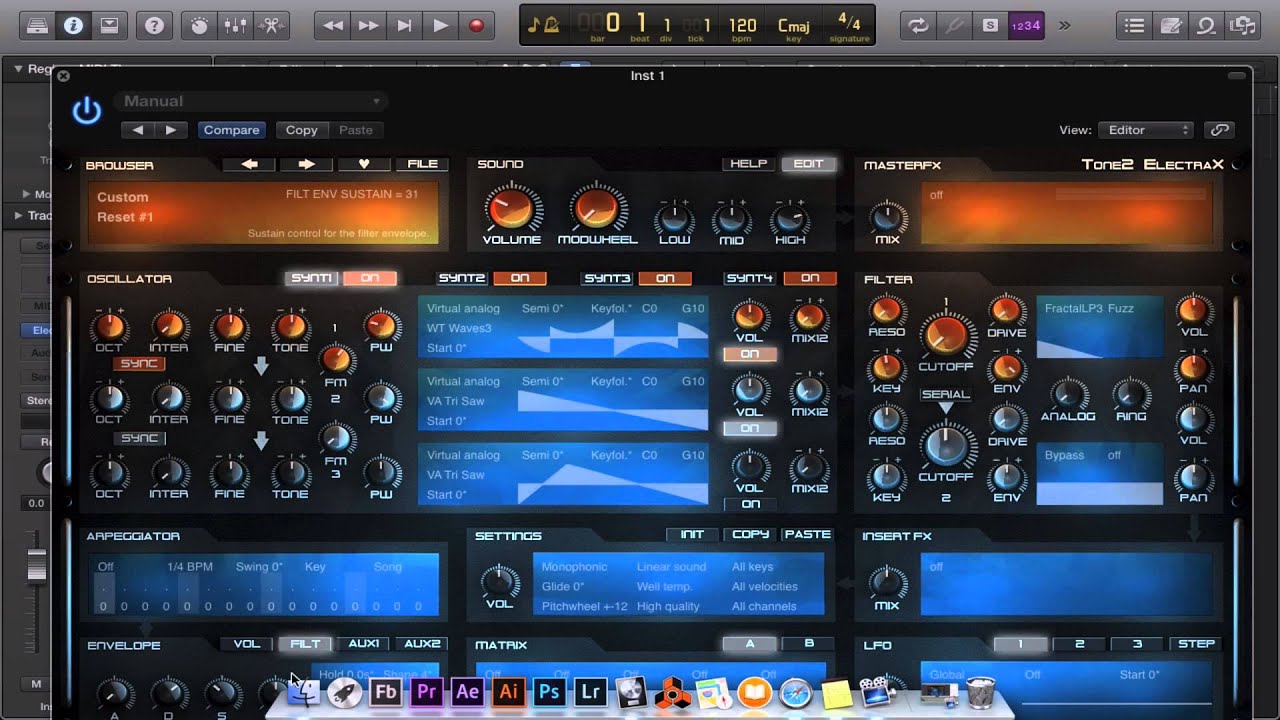The image size is (1280, 720).
Task: Open the Library from the control bar
Action: point(37,25)
